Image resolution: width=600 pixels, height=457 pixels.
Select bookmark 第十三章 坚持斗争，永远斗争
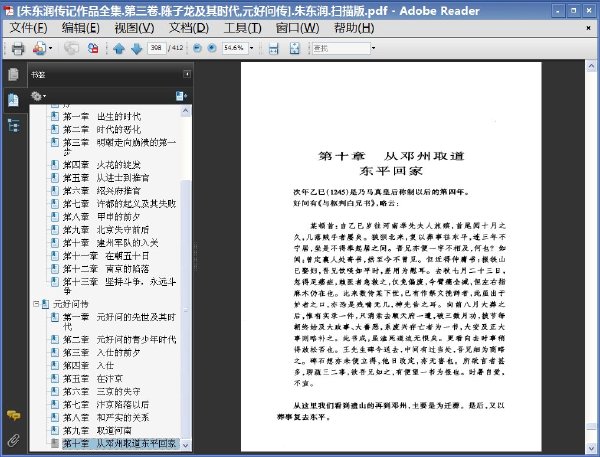click(119, 286)
